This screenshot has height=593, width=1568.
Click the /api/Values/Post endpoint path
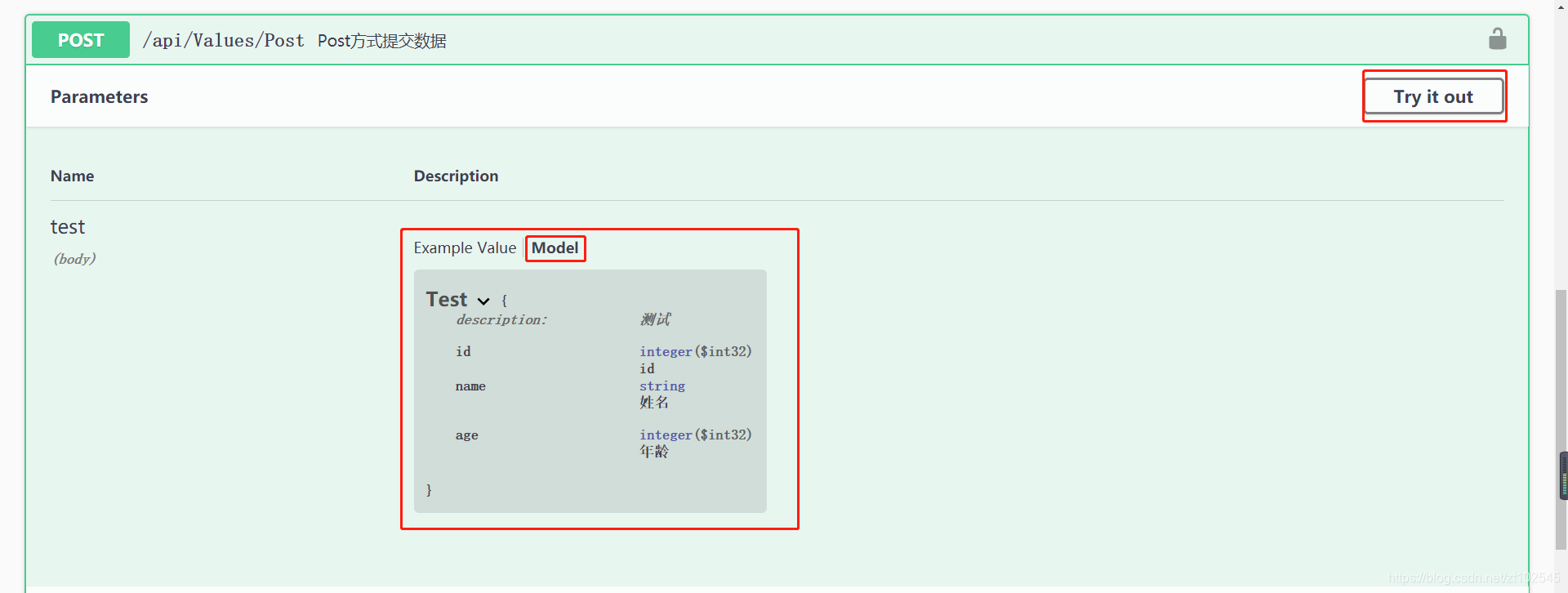[224, 41]
